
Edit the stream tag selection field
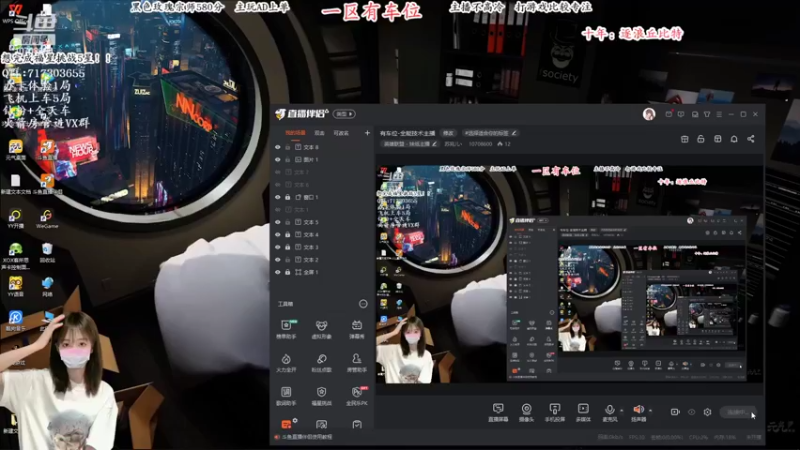coord(490,133)
